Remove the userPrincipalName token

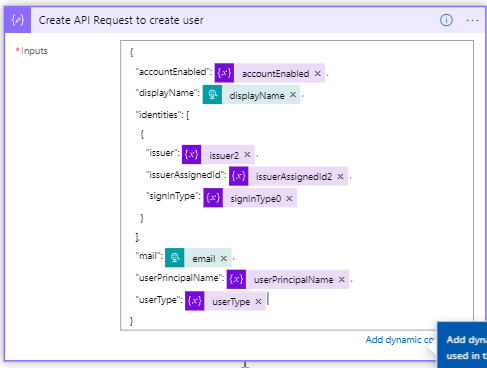tap(341, 280)
